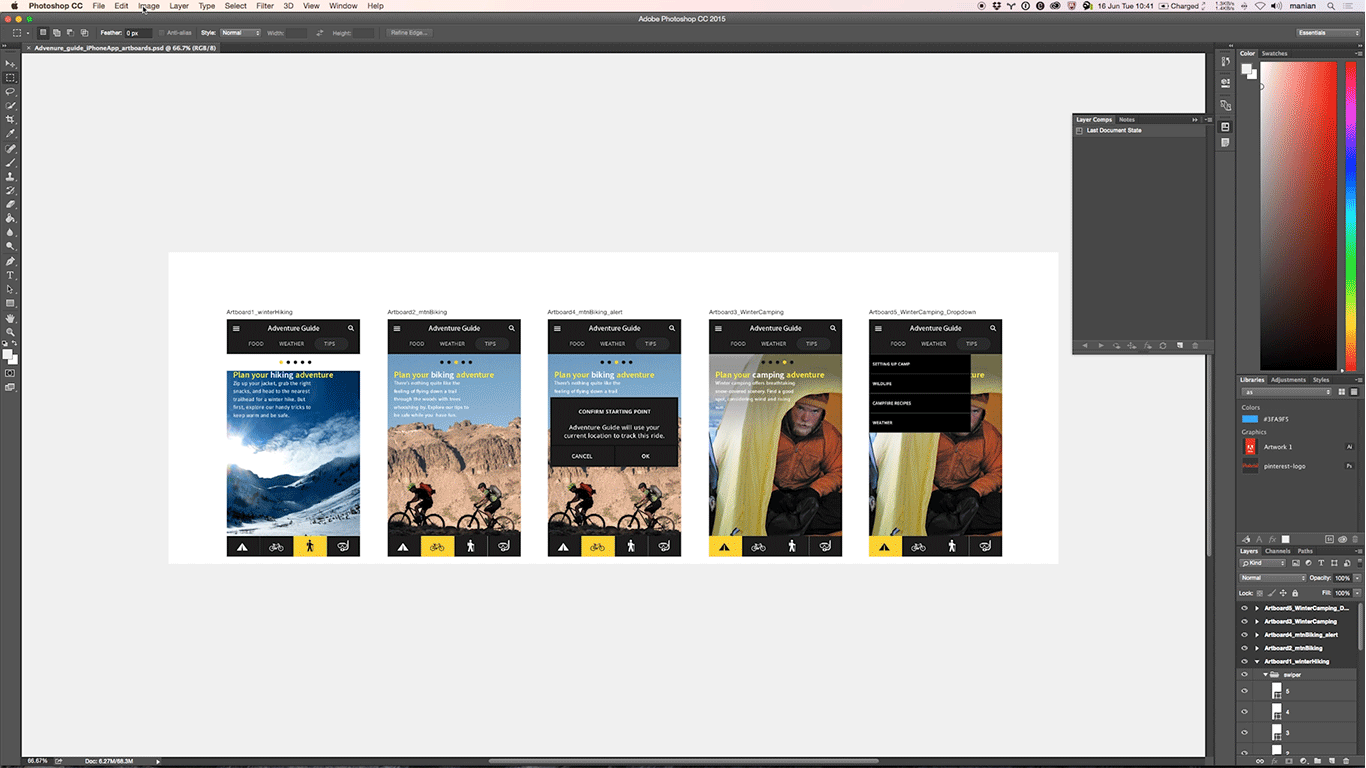
Task: Select the Lasso tool
Action: tap(11, 91)
